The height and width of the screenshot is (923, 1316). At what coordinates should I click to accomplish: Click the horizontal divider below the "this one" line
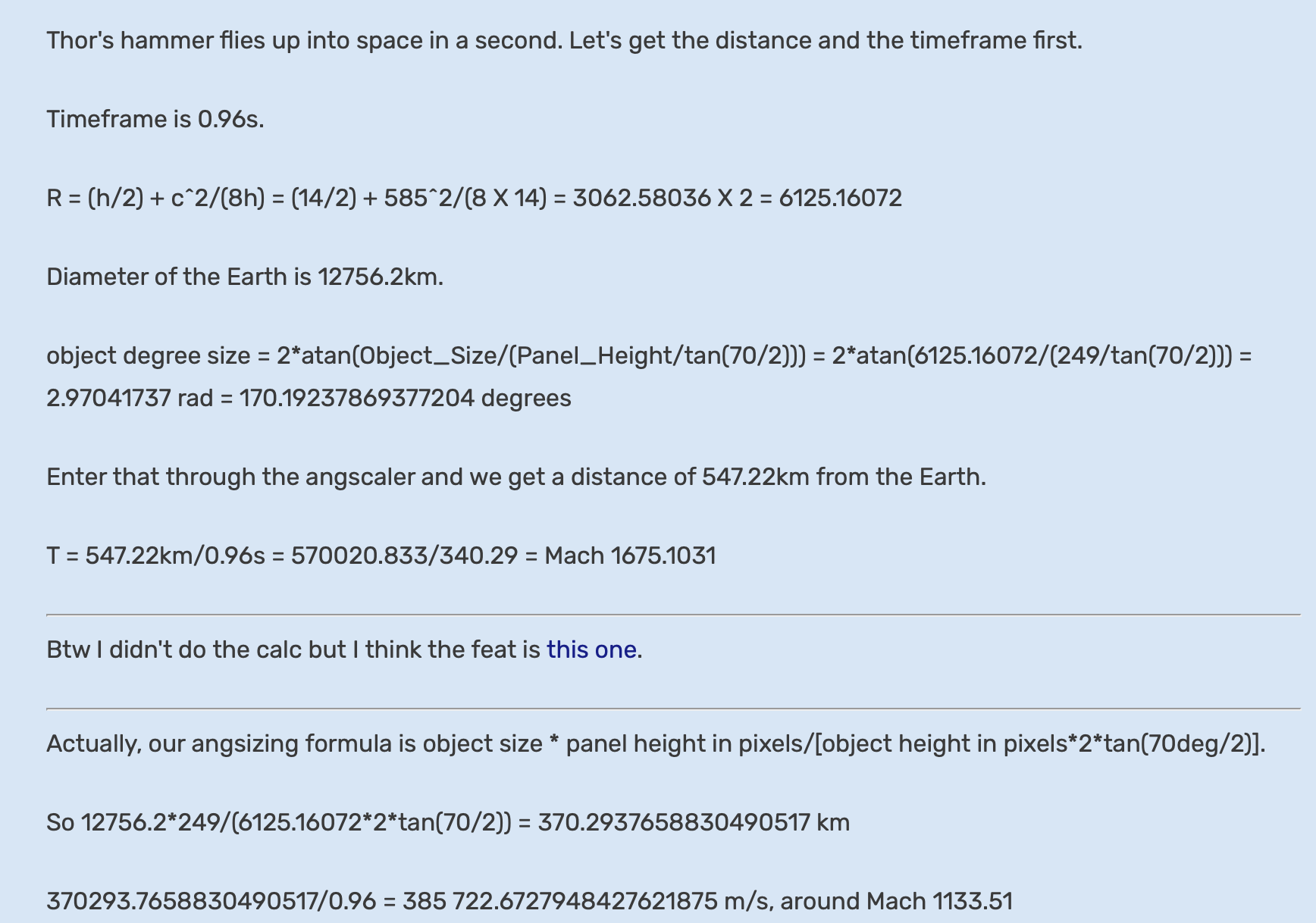coord(673,709)
